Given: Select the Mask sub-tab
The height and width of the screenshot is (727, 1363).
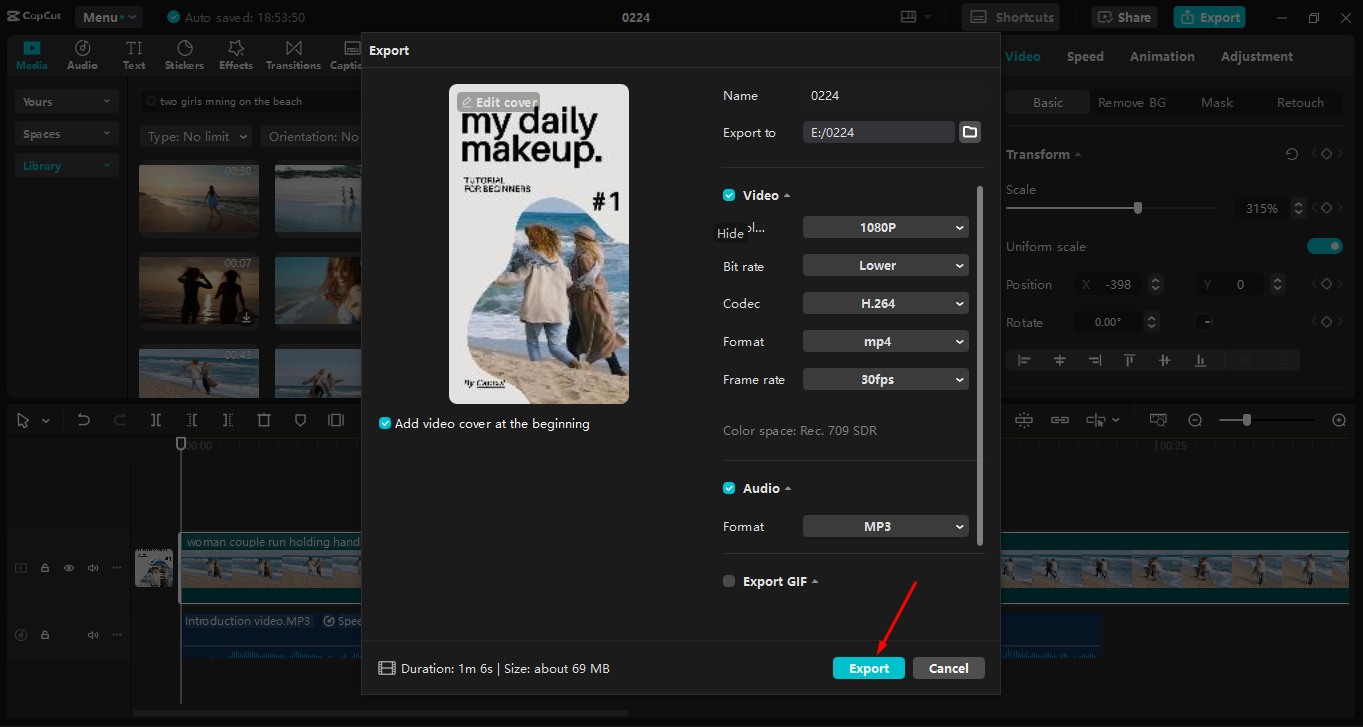Looking at the screenshot, I should tap(1217, 103).
